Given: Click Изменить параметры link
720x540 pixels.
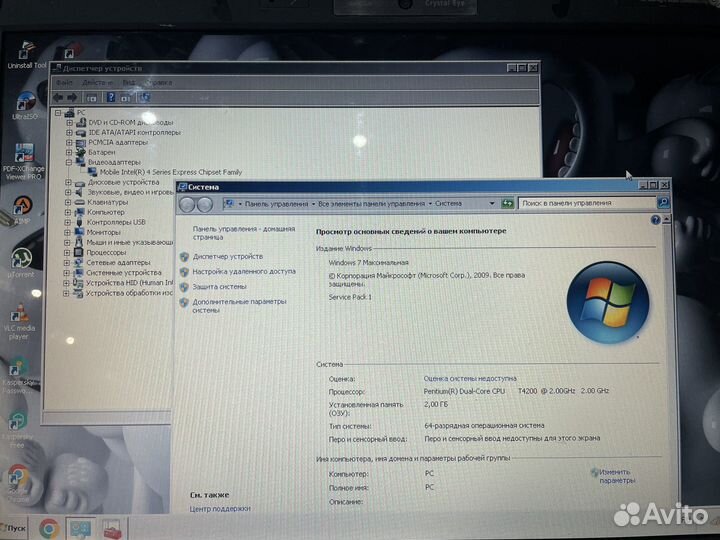Looking at the screenshot, I should tap(617, 476).
